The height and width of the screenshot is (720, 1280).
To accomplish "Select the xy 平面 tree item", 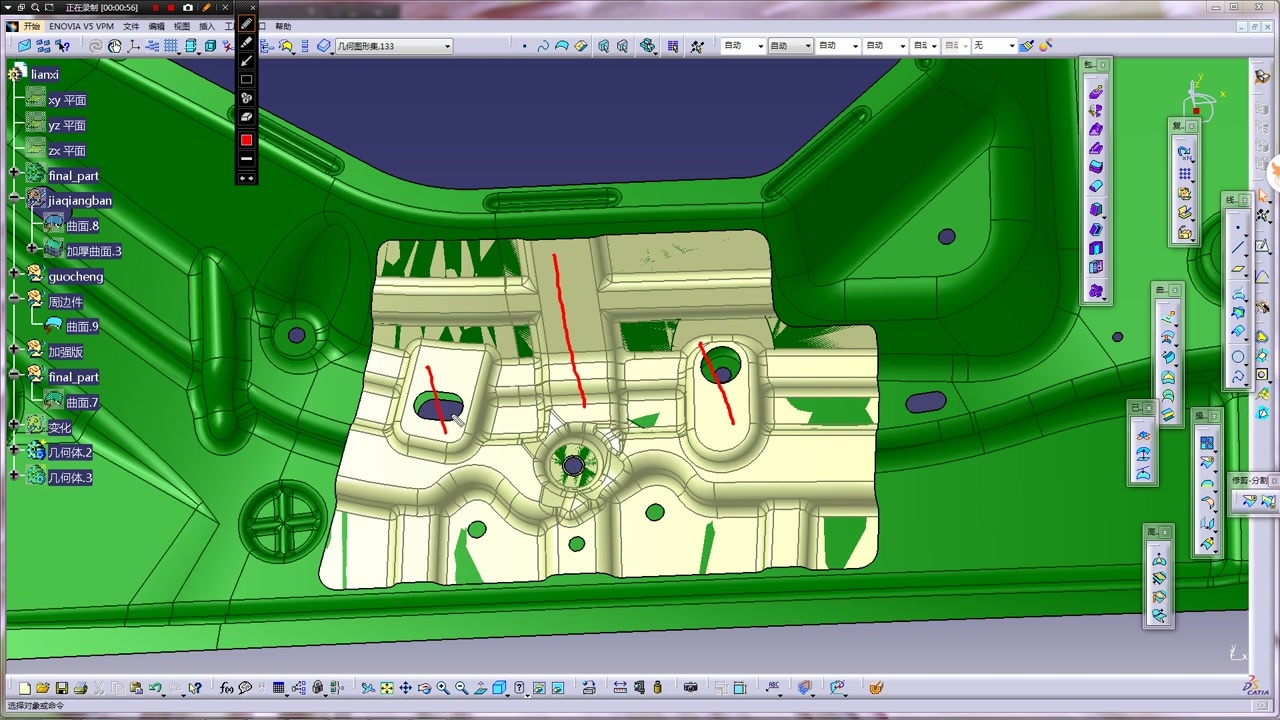I will click(67, 100).
